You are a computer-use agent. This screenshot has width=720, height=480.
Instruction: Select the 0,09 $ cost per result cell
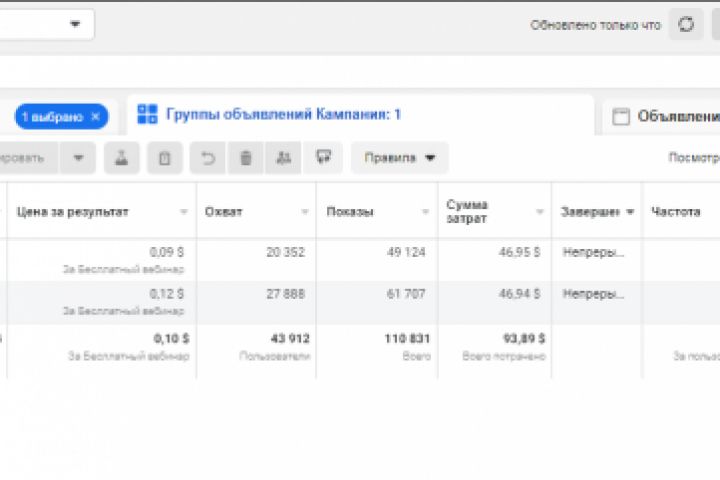[167, 252]
